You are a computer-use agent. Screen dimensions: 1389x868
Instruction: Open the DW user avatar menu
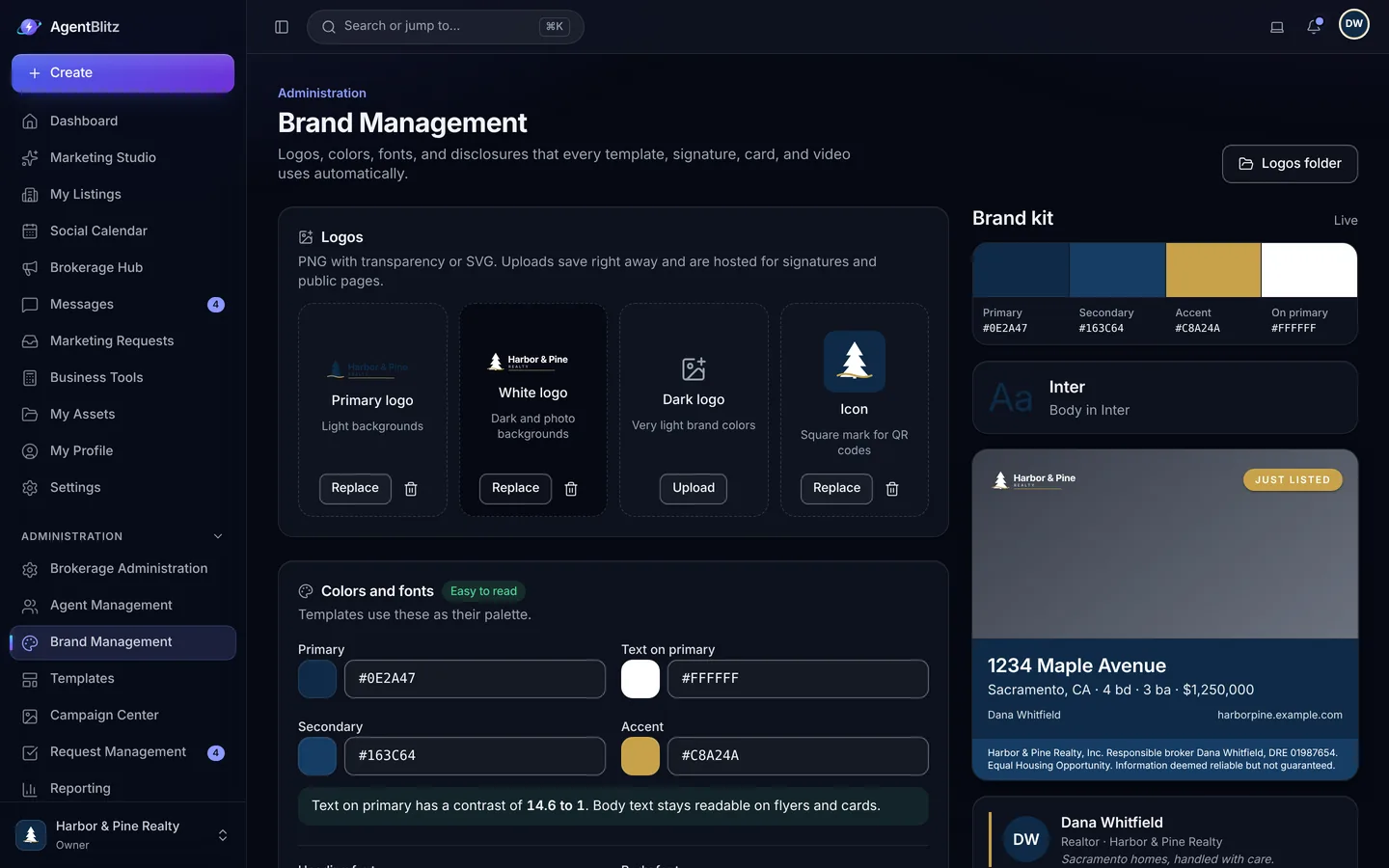click(1354, 24)
